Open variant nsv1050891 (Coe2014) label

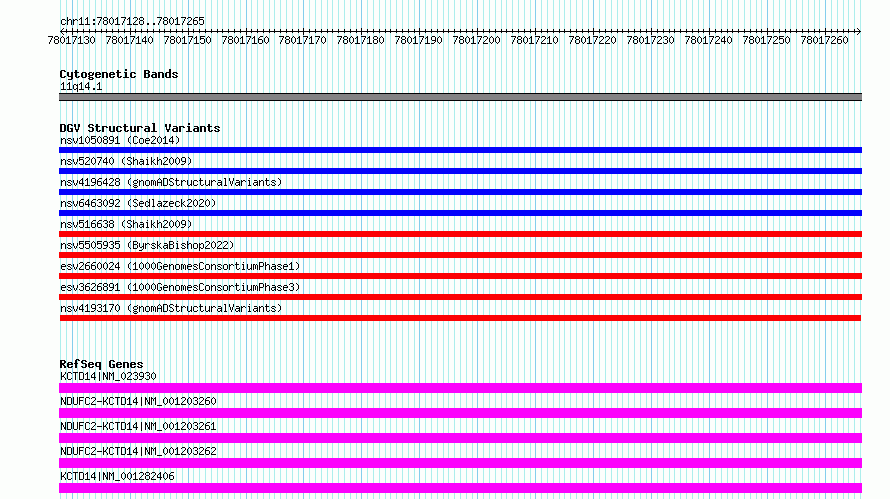point(120,140)
